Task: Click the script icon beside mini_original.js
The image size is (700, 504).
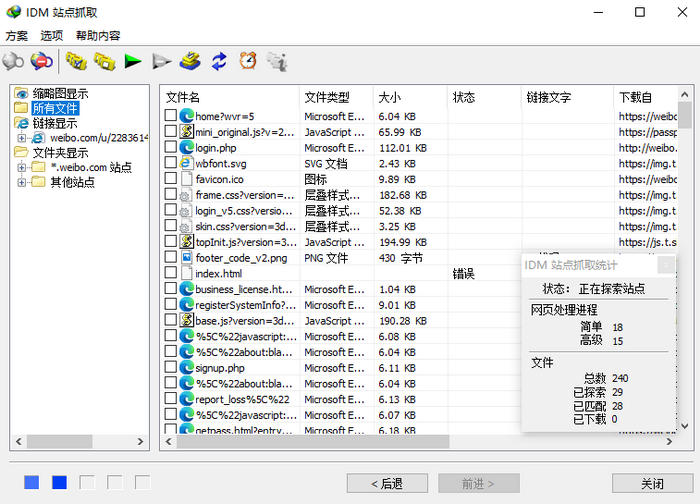Action: pos(186,132)
